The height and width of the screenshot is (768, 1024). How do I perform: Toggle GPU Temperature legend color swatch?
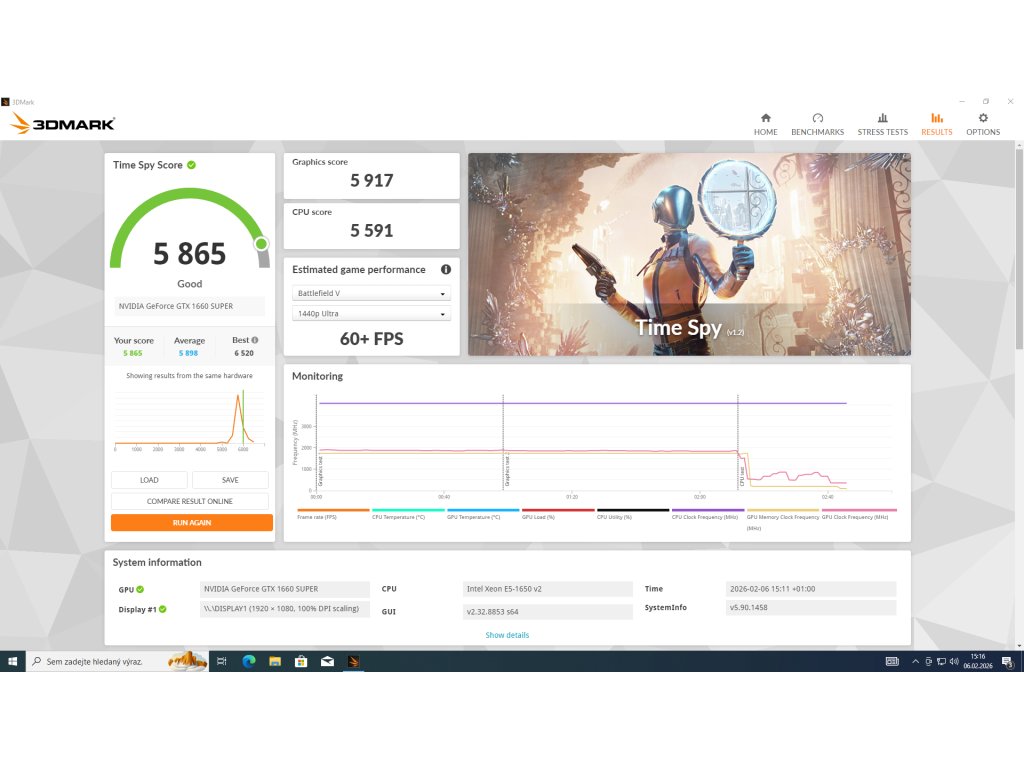(483, 510)
